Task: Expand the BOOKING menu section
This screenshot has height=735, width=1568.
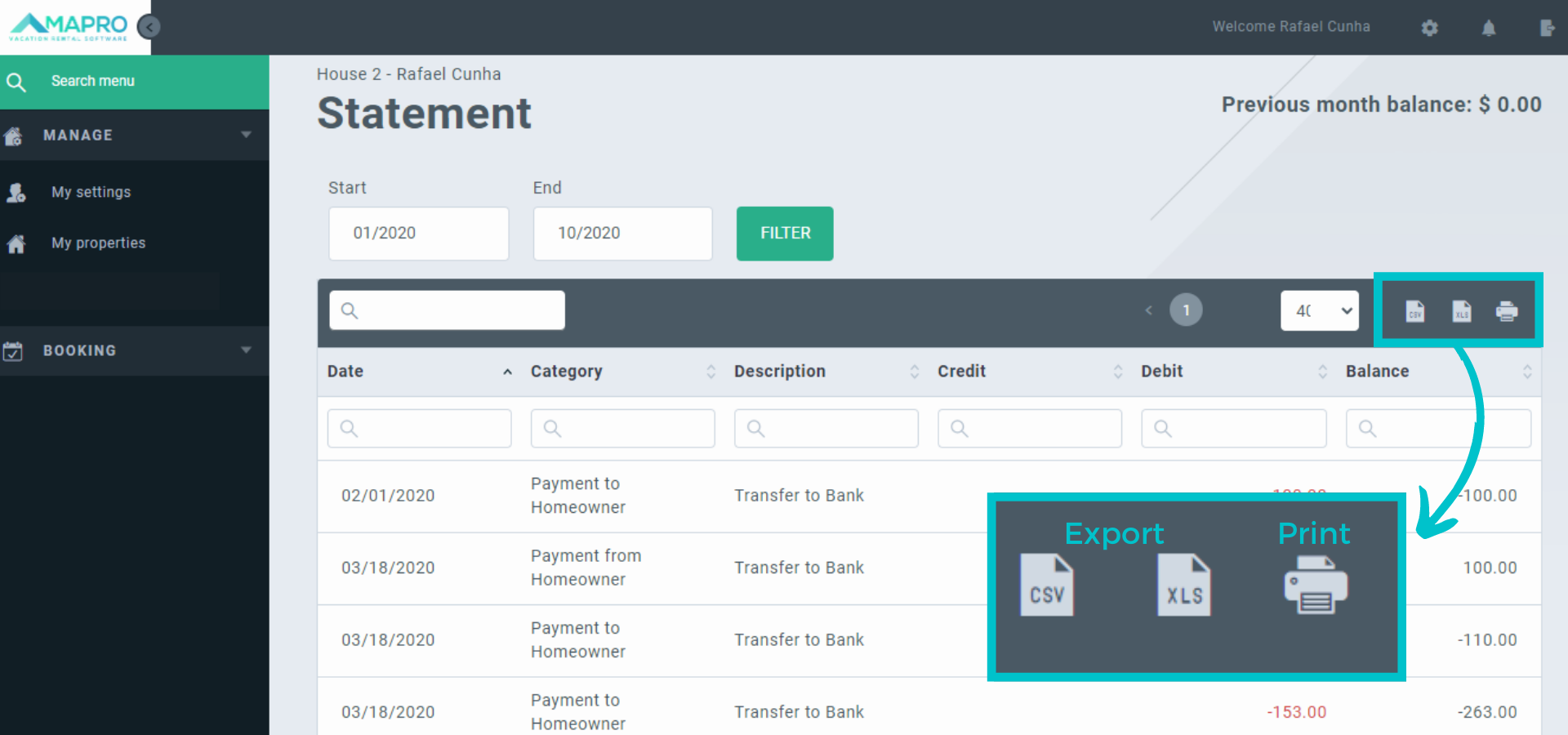Action: click(x=135, y=350)
